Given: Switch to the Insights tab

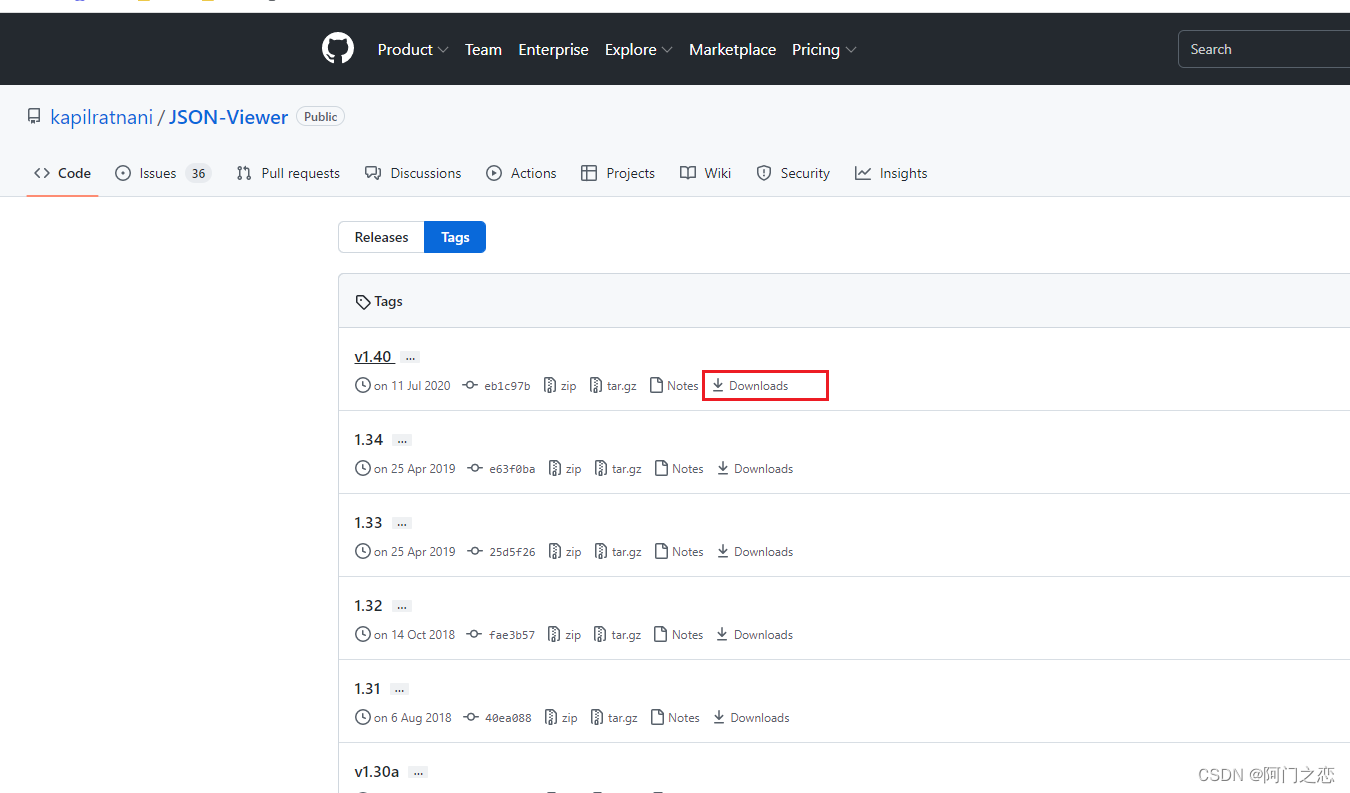Looking at the screenshot, I should [x=891, y=173].
